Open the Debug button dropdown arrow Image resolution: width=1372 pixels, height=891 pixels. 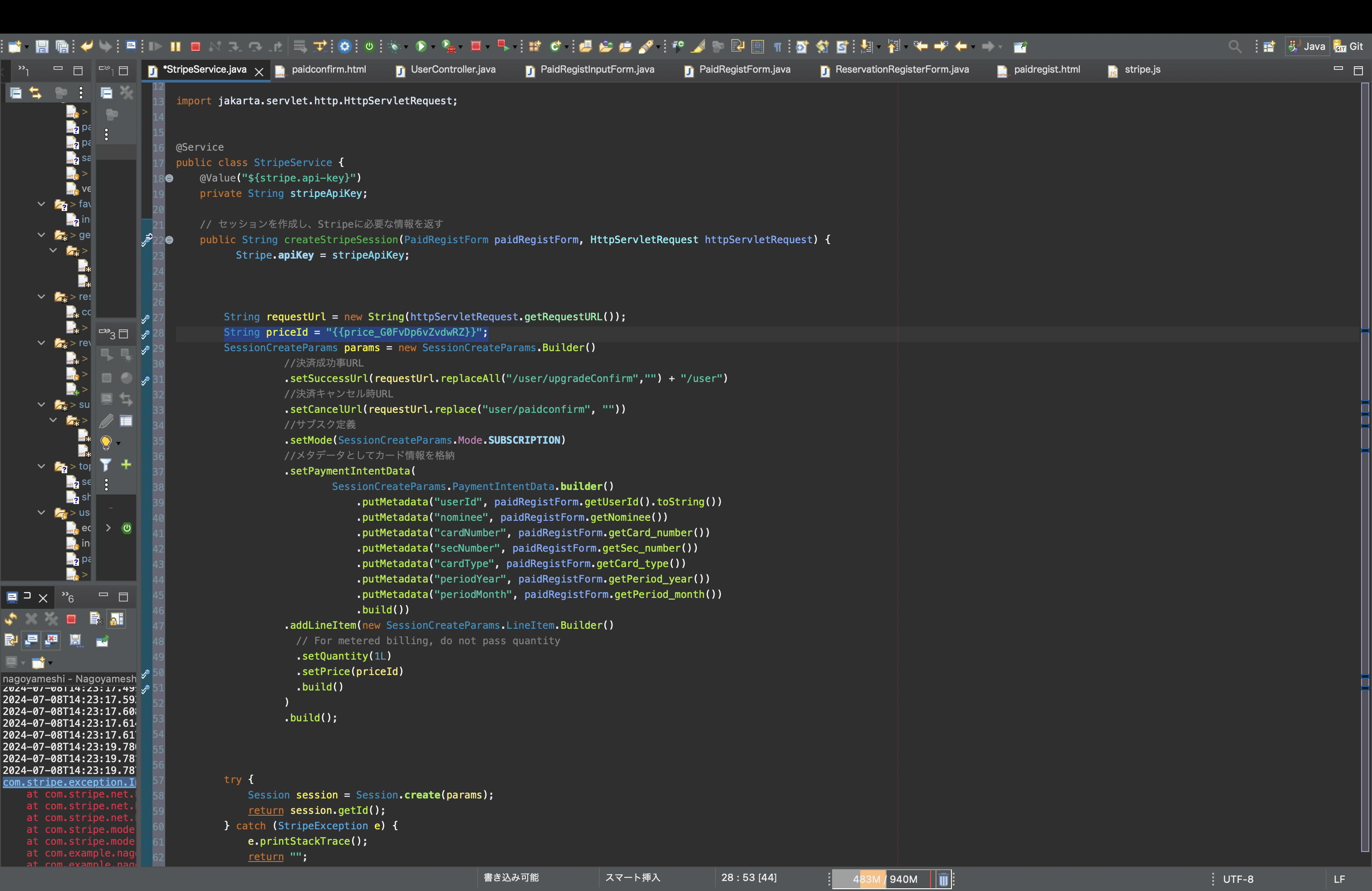pos(406,47)
